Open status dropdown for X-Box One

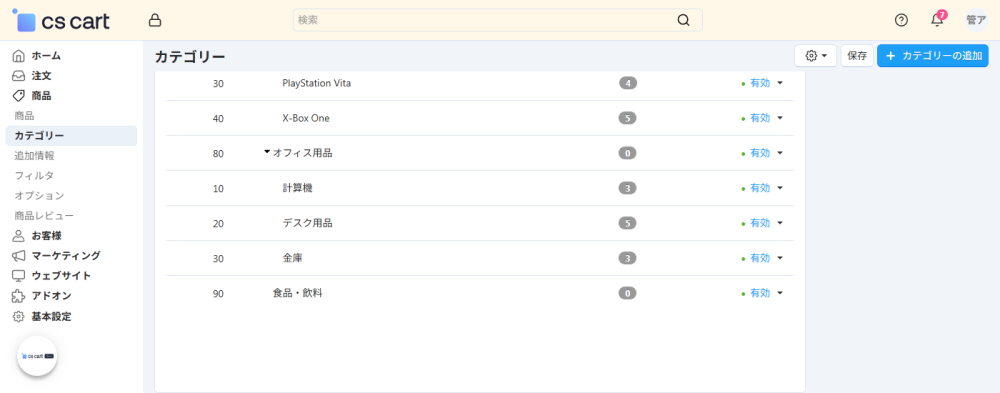[763, 118]
